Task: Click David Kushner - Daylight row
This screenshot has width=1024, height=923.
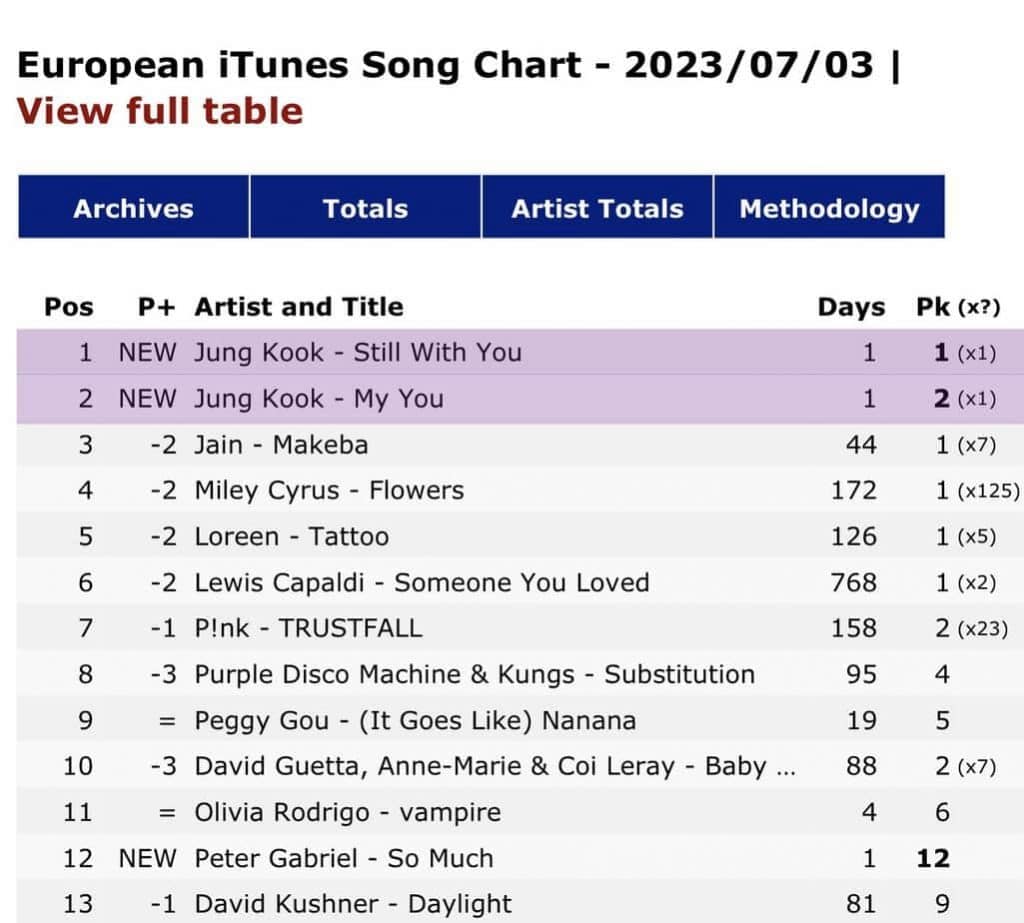Action: pyautogui.click(x=353, y=904)
